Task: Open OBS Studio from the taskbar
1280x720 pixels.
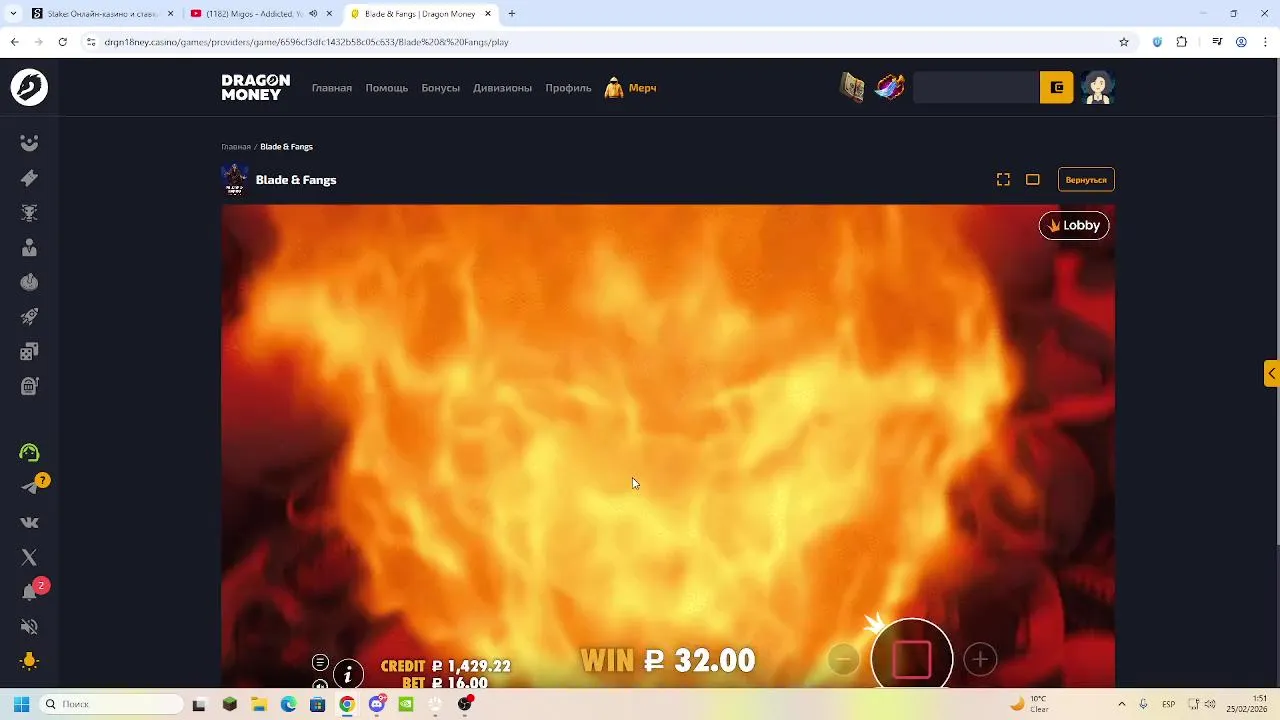Action: point(465,704)
